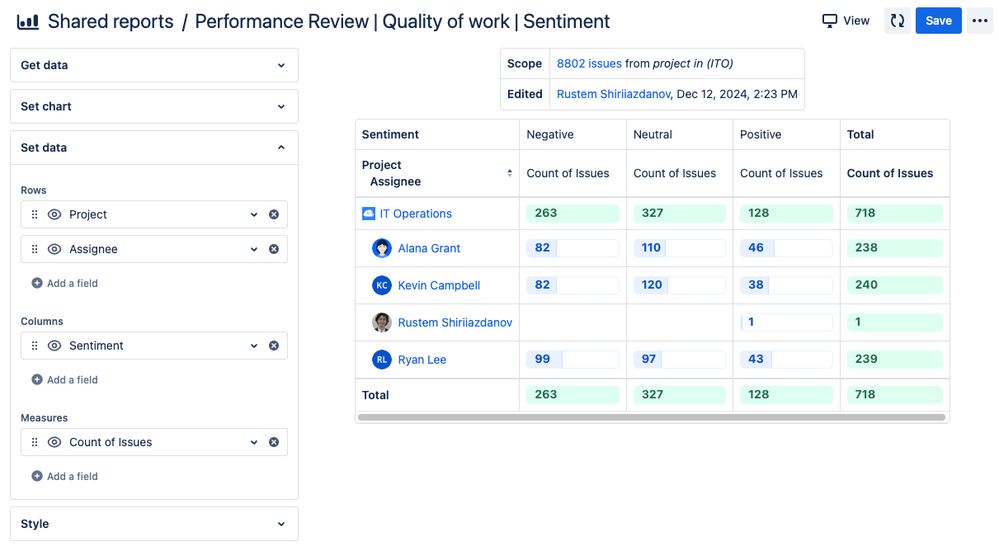Open the three-dot more options menu
This screenshot has height=555, width=999.
tap(979, 21)
